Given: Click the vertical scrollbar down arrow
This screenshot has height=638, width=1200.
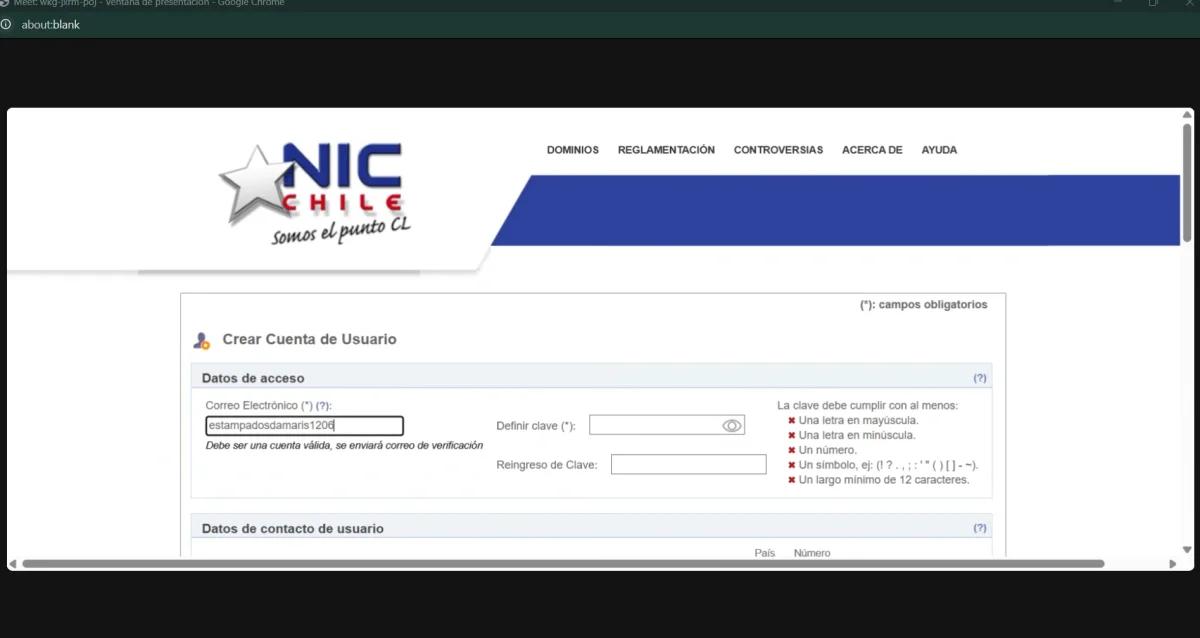Looking at the screenshot, I should pos(1187,549).
